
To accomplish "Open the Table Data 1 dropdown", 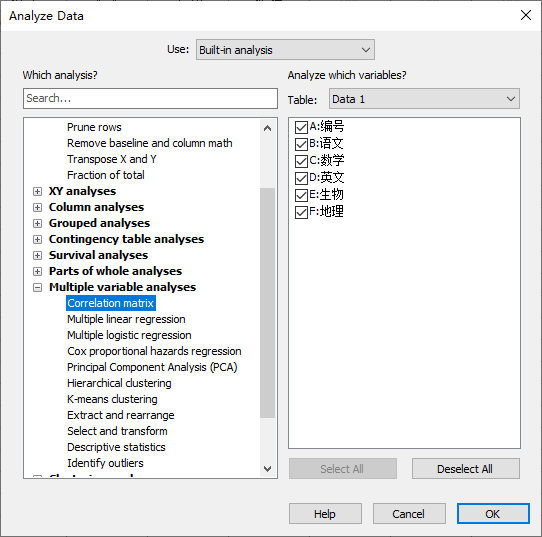I will point(424,99).
